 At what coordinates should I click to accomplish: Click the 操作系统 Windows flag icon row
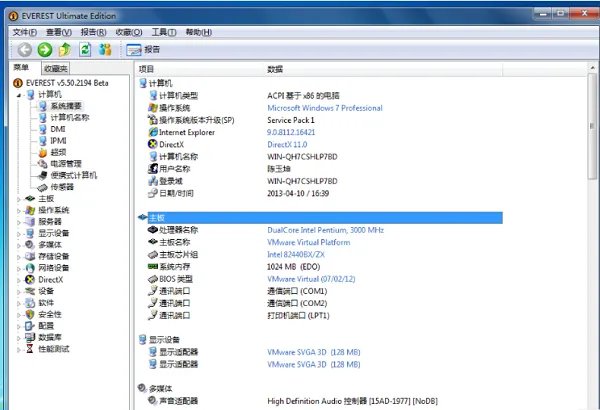(153, 108)
